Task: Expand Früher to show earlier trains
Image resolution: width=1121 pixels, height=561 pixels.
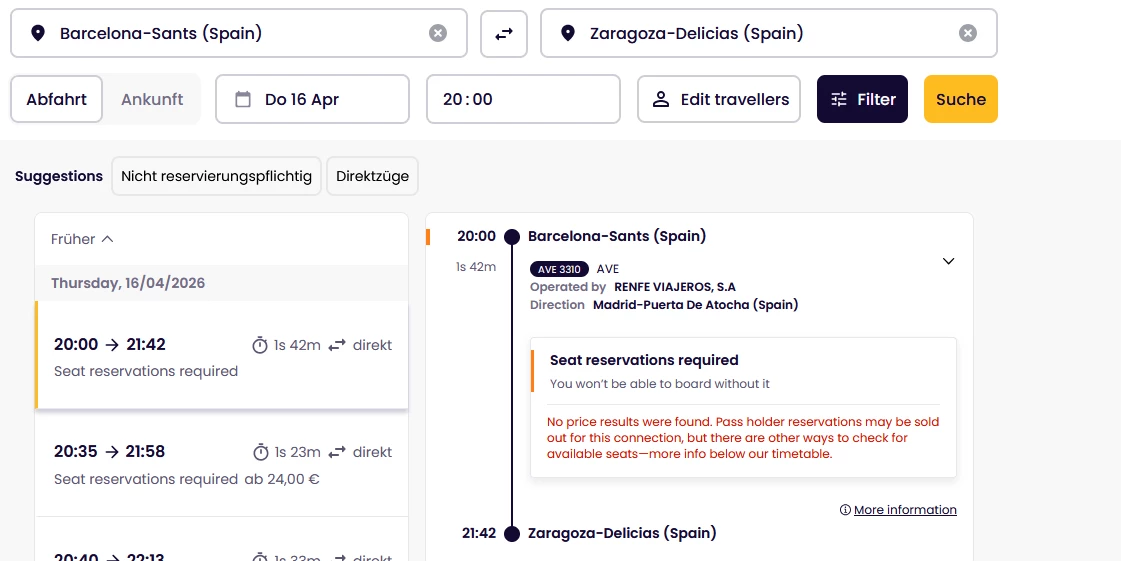Action: pyautogui.click(x=82, y=239)
